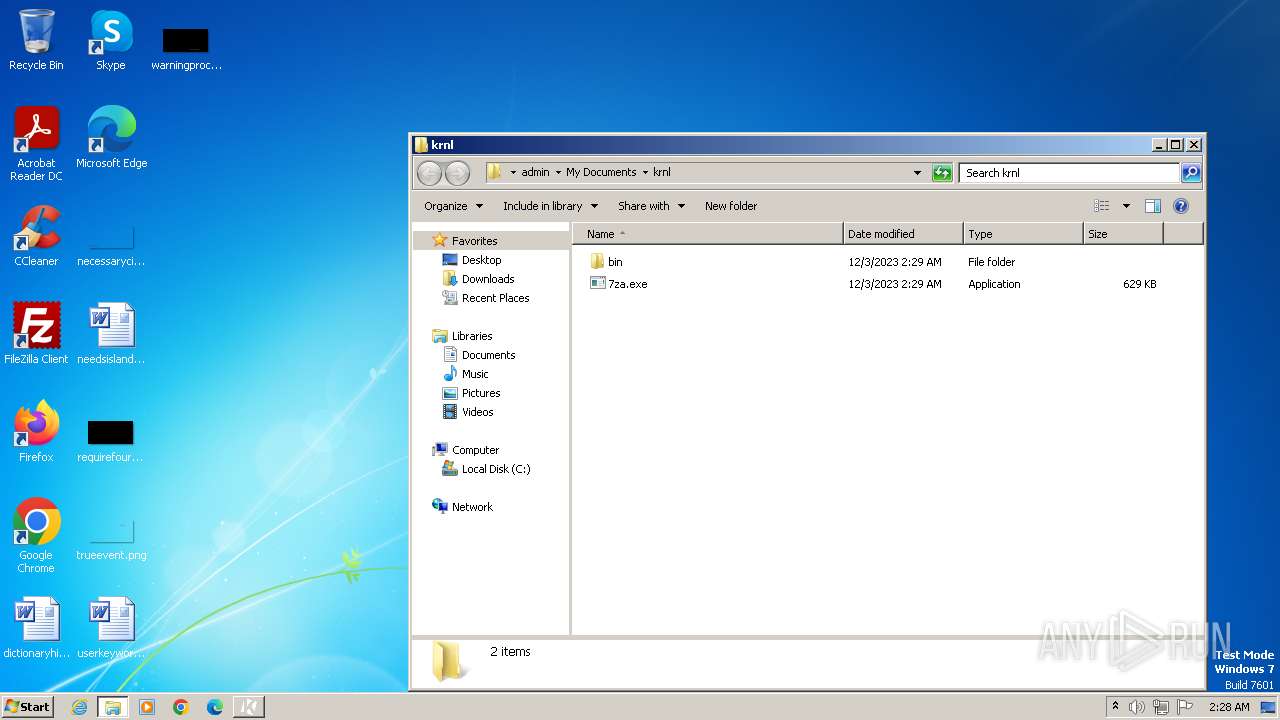
Task: Click the search magnifier icon
Action: pos(1190,173)
